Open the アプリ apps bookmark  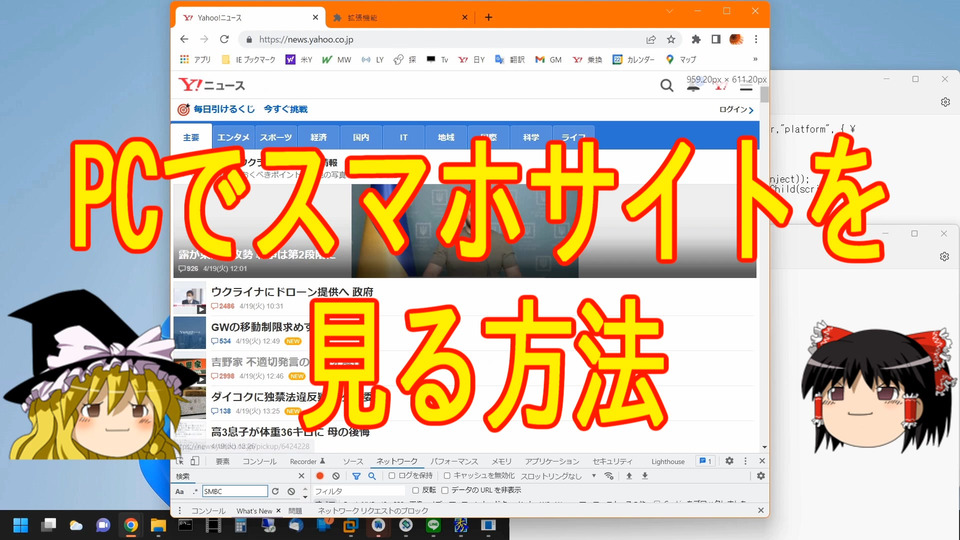(x=195, y=59)
